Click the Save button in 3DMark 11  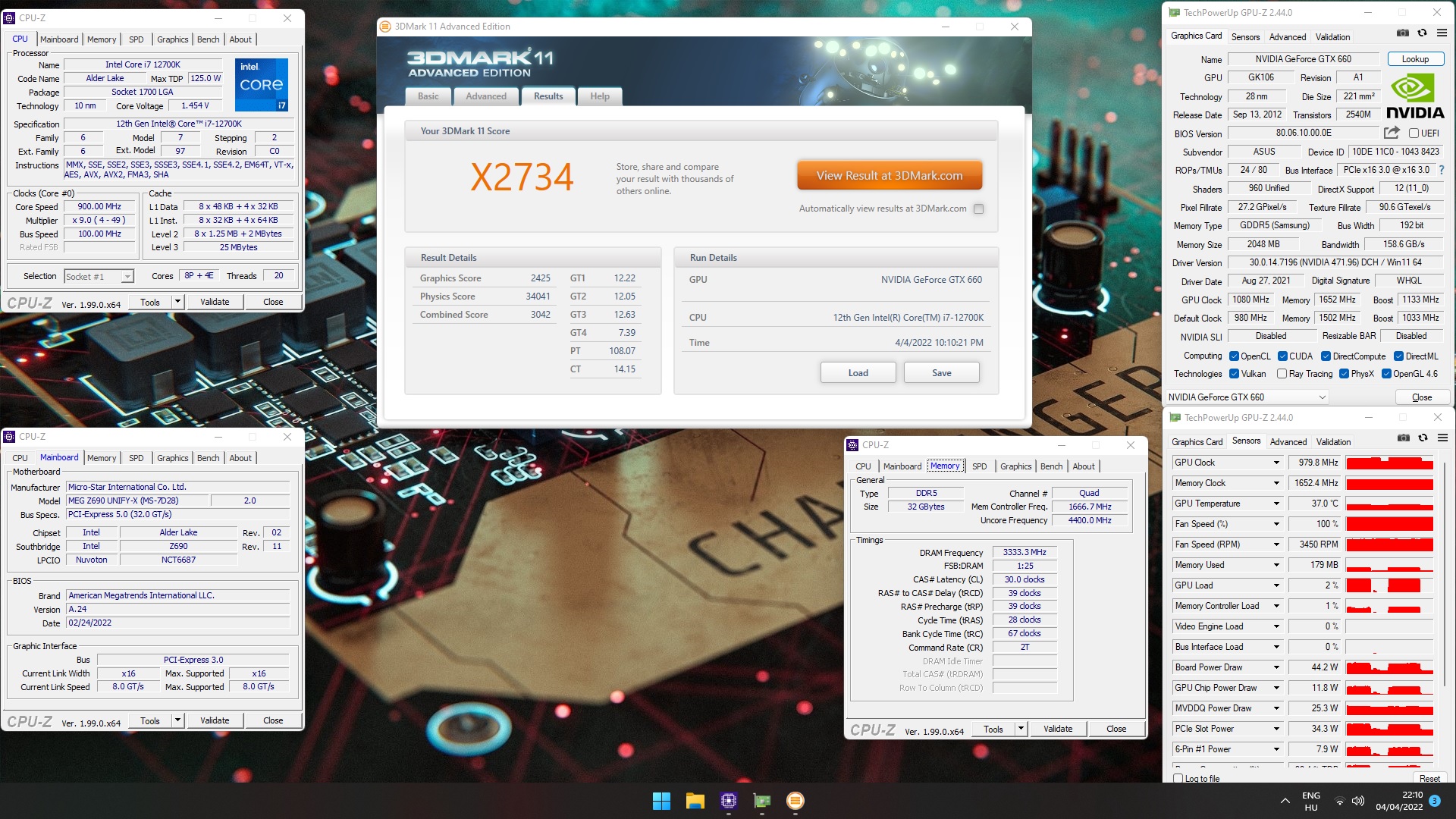[941, 373]
